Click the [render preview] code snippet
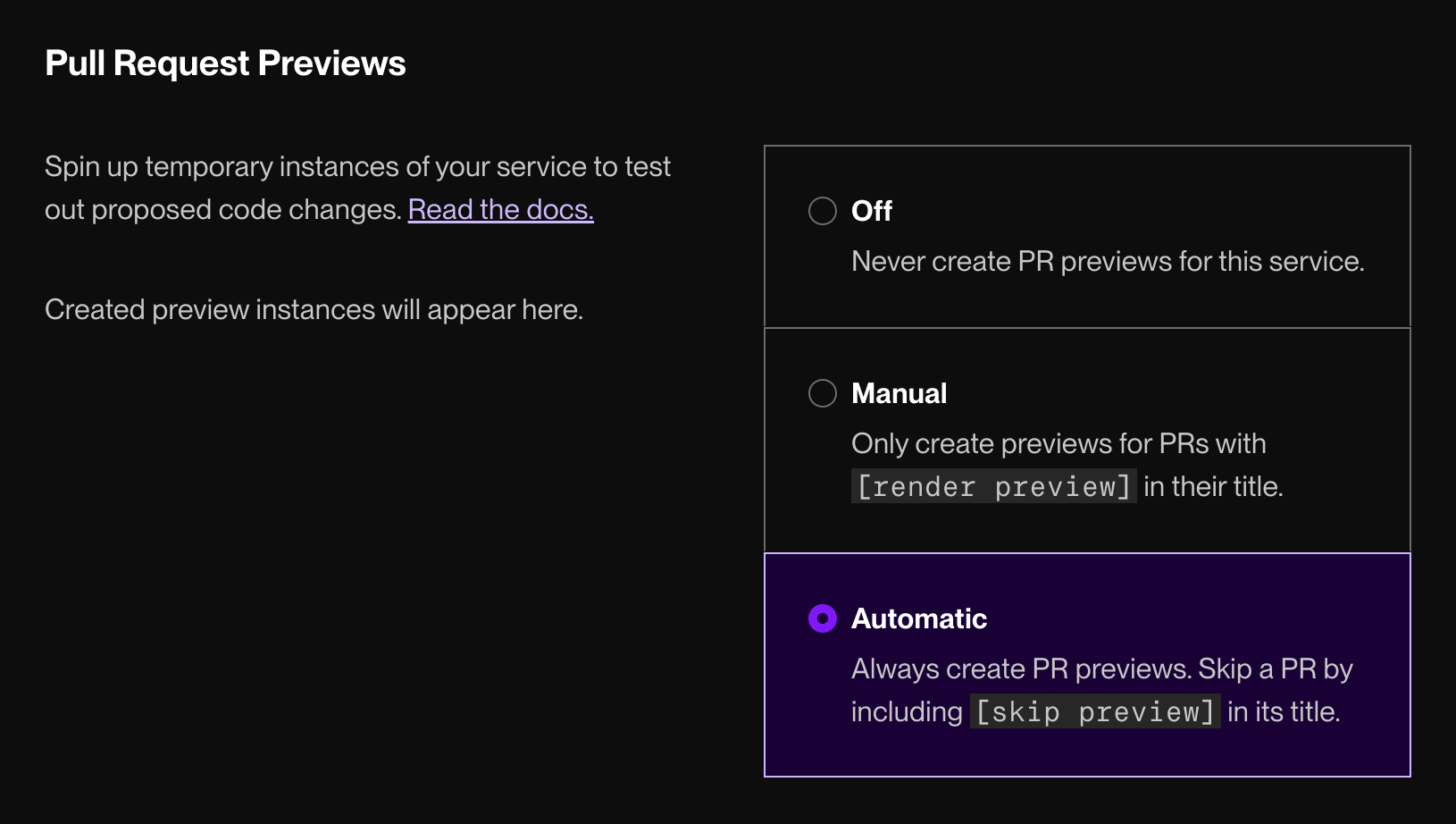This screenshot has width=1456, height=824. (993, 486)
